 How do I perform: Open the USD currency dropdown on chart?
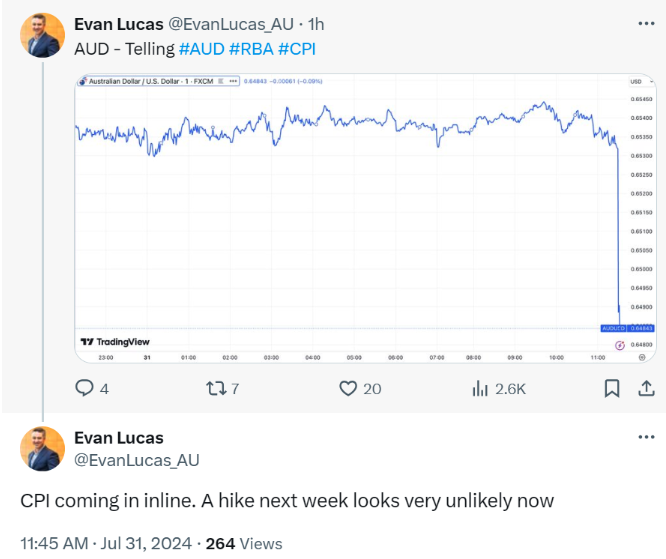(641, 81)
